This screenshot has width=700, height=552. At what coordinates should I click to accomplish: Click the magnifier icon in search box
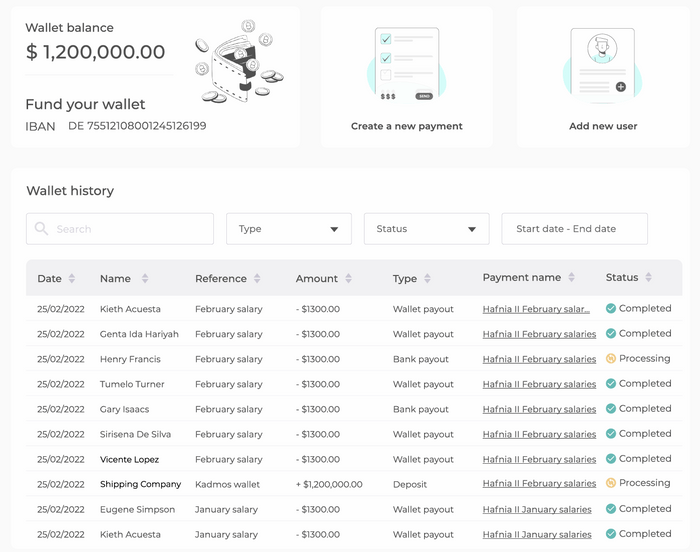(41, 229)
